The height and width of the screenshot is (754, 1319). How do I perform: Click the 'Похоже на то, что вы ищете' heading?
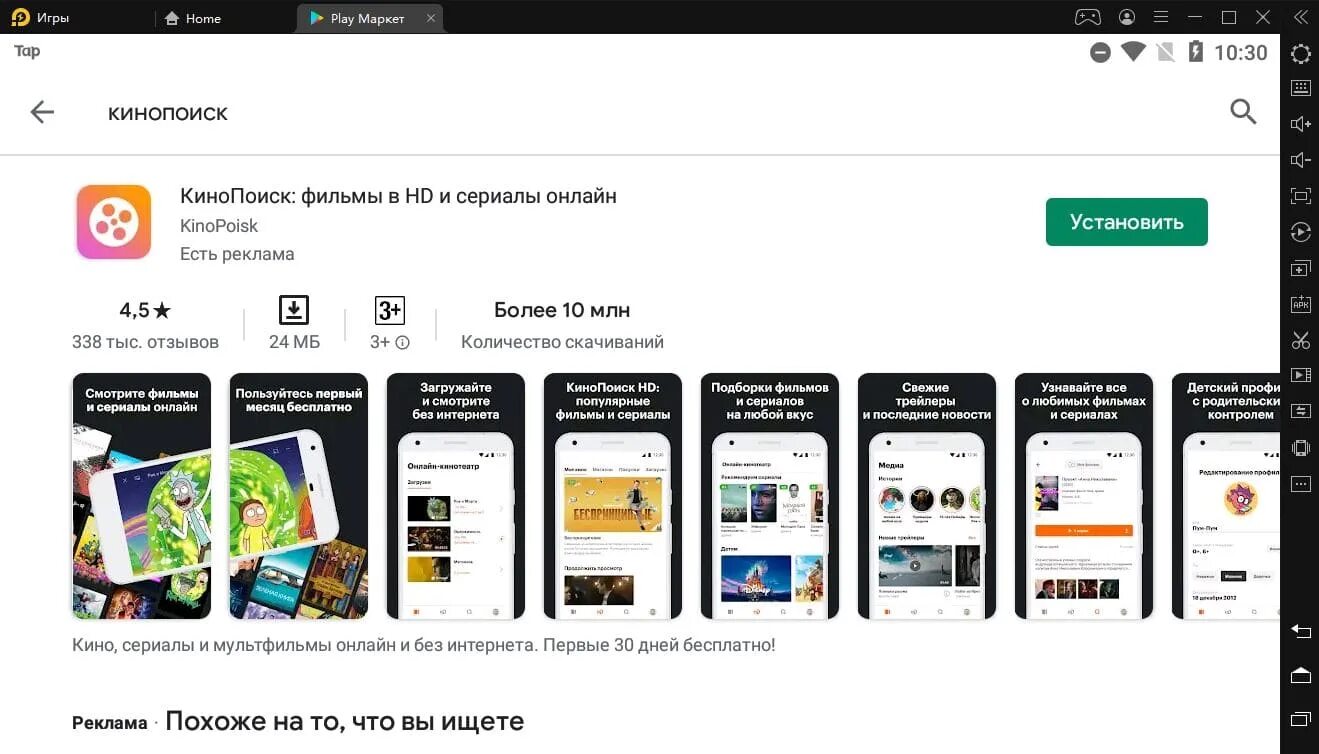(344, 721)
